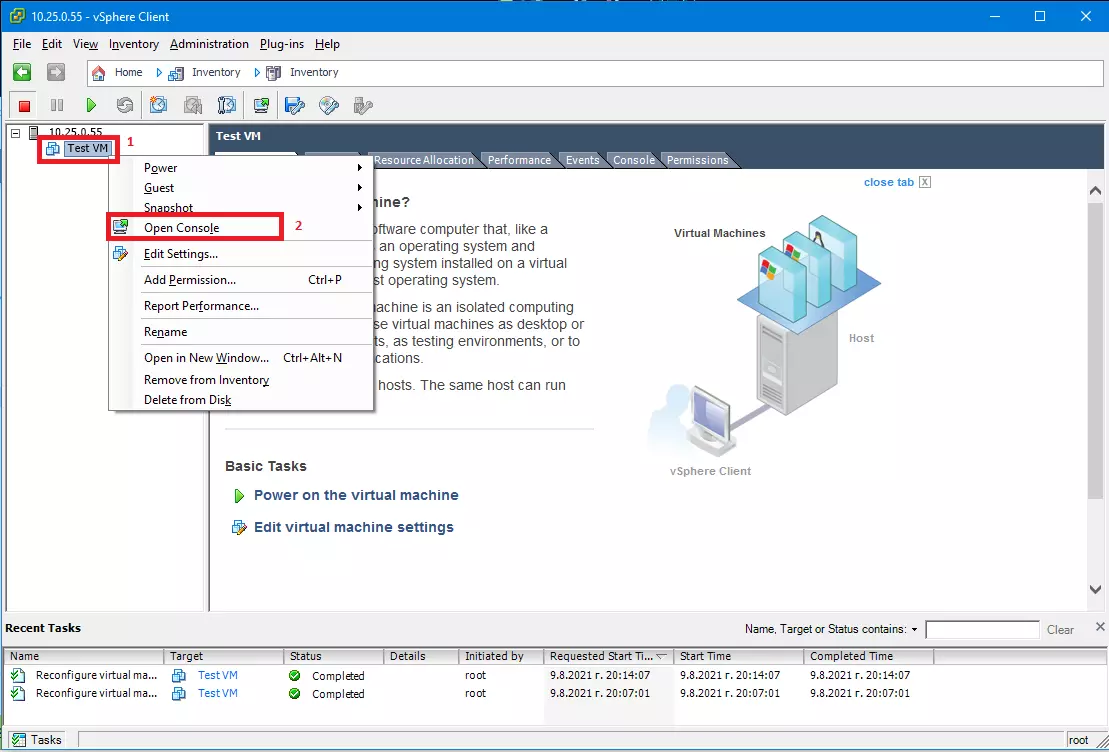Click the 10.25.0.55 host server icon

tap(34, 132)
